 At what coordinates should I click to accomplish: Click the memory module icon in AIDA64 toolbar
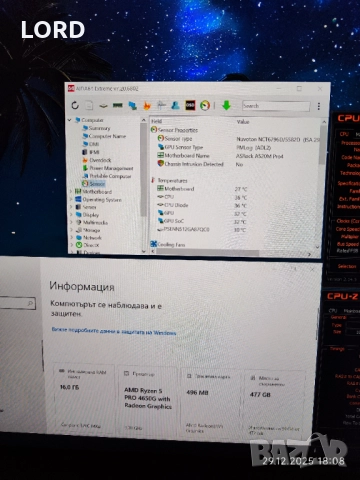pos(117,106)
